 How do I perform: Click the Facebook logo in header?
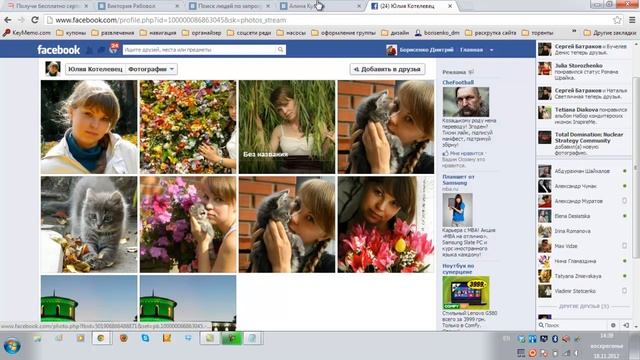58,50
